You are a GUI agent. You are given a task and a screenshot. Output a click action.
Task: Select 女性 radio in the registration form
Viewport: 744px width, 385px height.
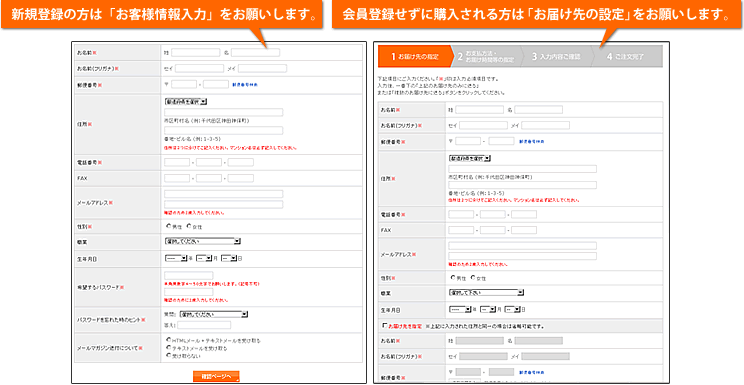tap(189, 226)
